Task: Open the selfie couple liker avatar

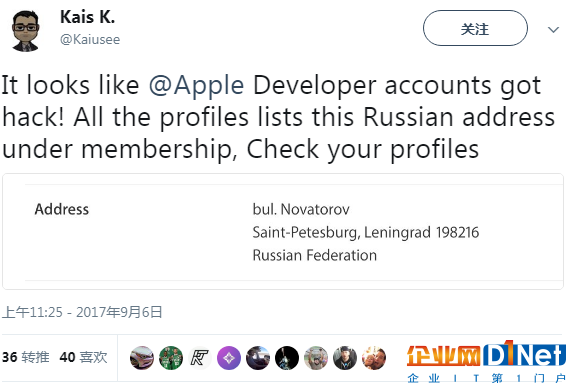Action: point(374,358)
